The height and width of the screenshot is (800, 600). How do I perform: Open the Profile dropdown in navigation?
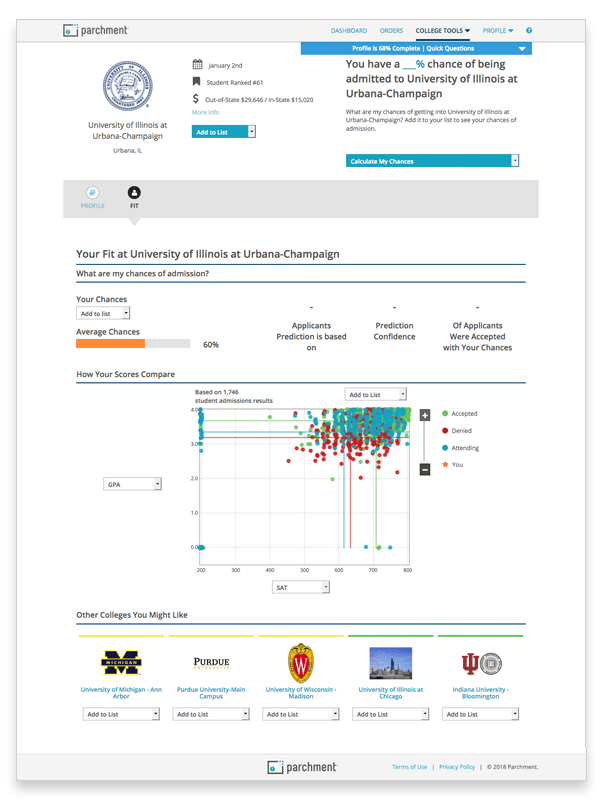tap(498, 31)
